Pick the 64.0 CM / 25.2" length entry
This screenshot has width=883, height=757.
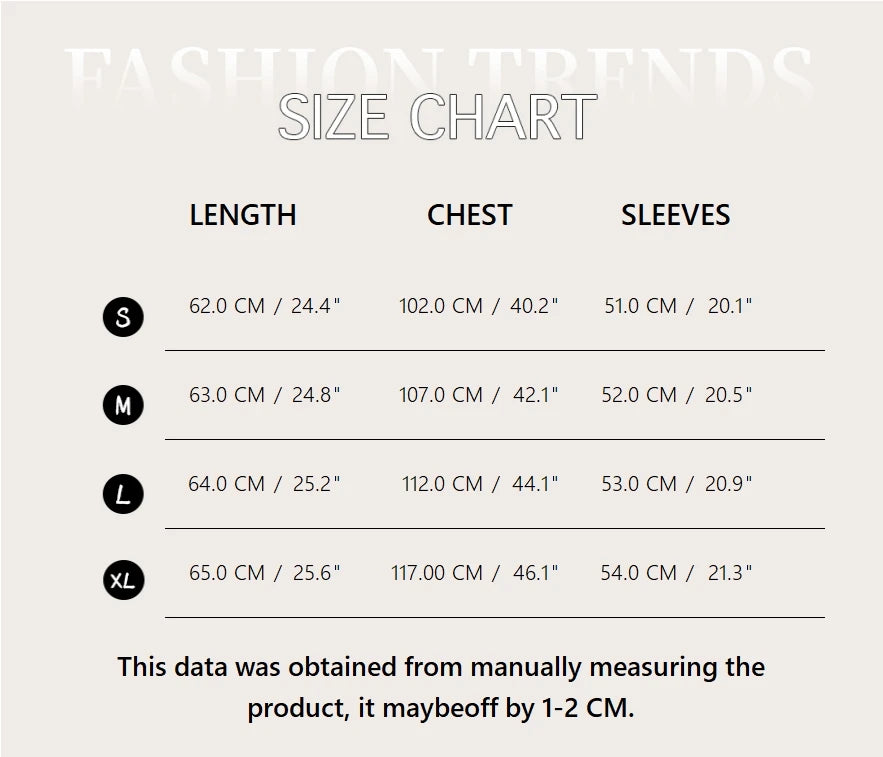[x=265, y=484]
